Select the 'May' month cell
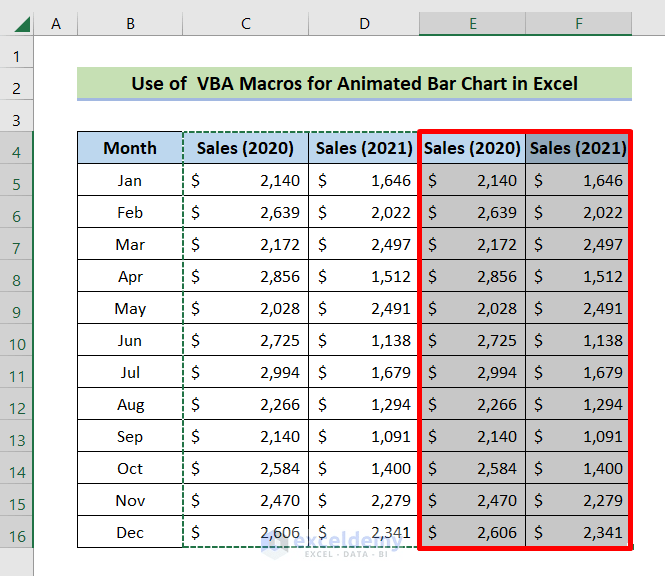665x576 pixels. click(130, 308)
